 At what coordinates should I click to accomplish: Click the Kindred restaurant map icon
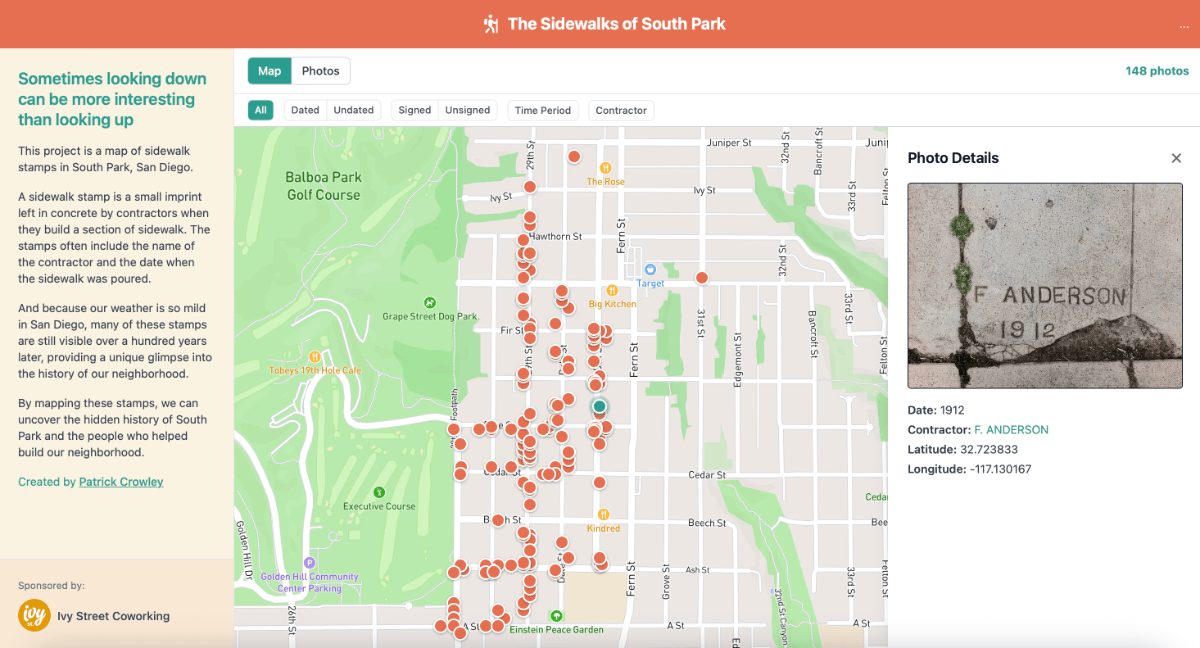603,515
